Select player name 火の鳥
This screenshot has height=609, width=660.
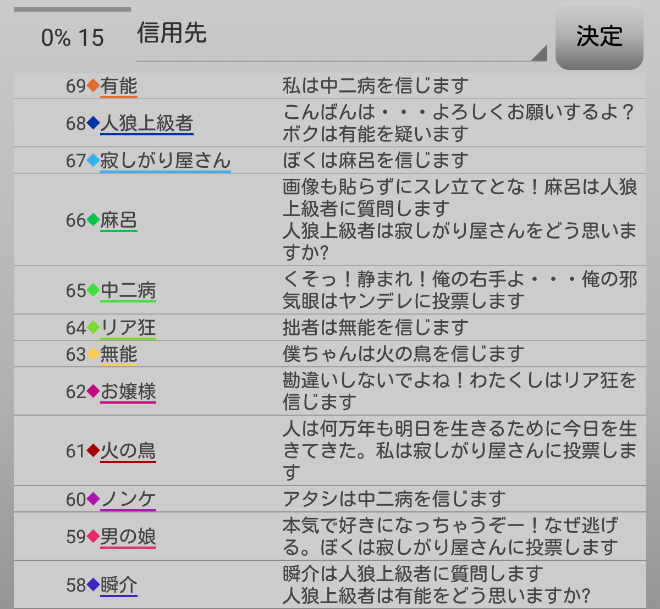[x=128, y=451]
